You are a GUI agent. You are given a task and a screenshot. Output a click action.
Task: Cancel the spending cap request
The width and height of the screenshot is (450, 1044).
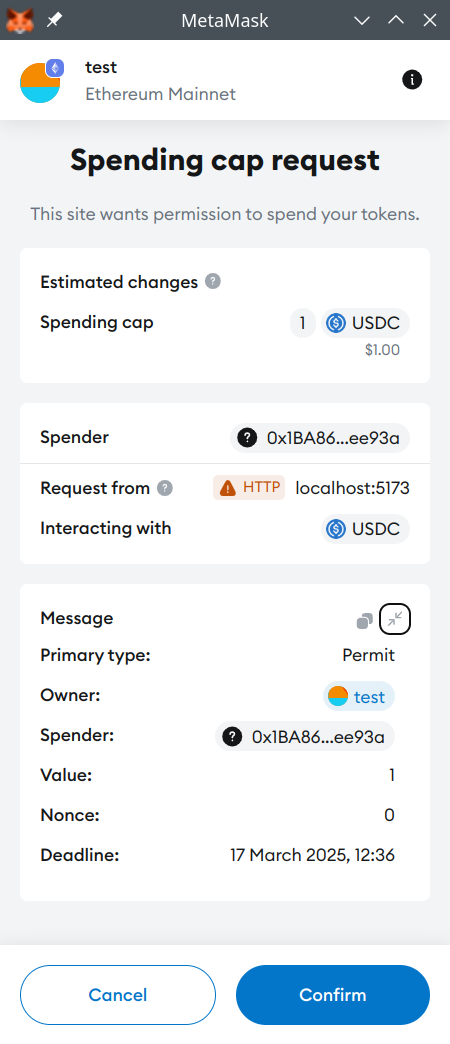point(118,995)
